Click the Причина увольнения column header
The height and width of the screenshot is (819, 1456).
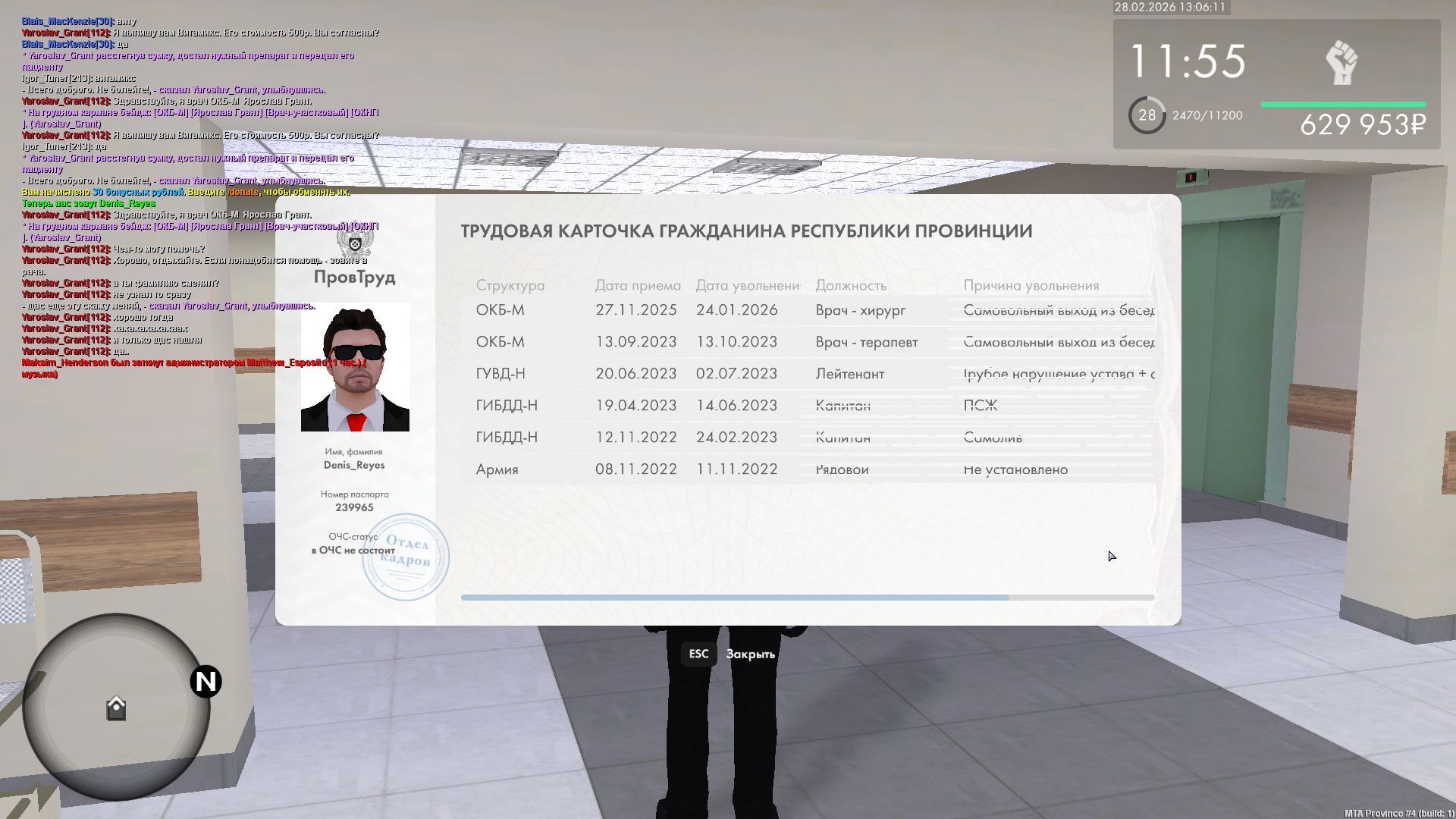pyautogui.click(x=1031, y=285)
